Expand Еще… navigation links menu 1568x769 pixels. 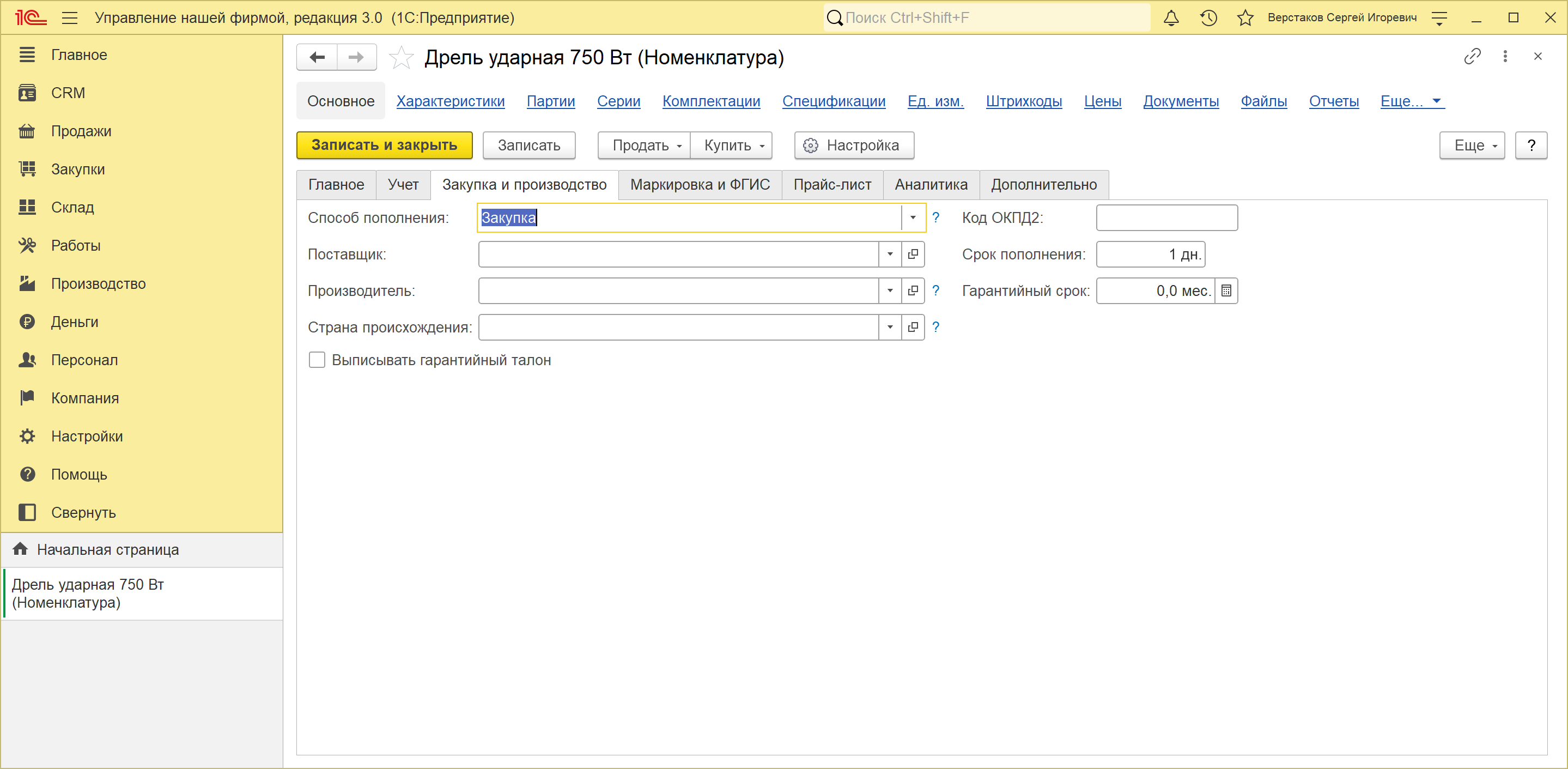[x=1412, y=102]
